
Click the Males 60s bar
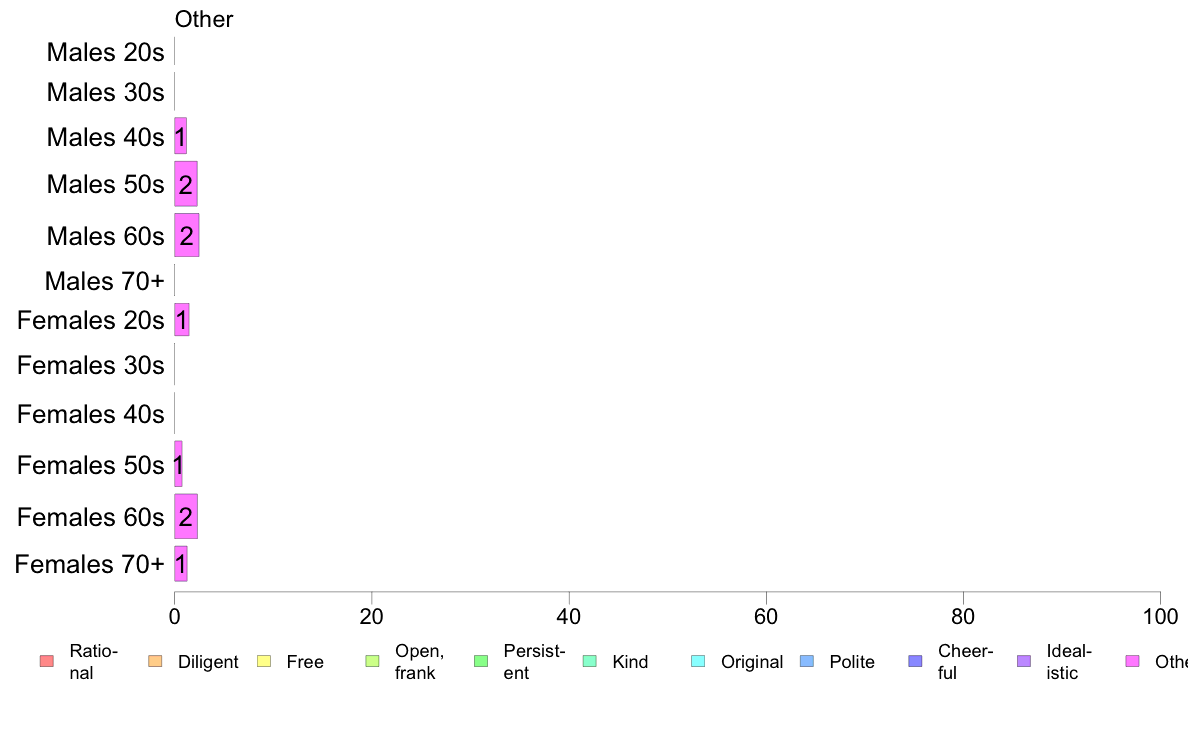tap(186, 235)
